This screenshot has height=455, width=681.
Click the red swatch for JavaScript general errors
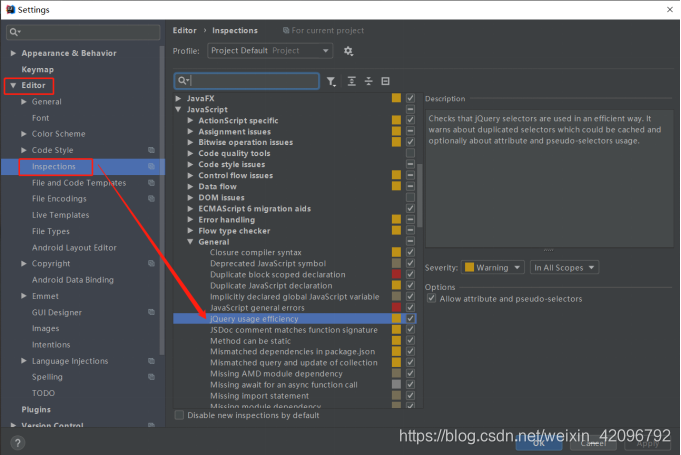tap(396, 307)
